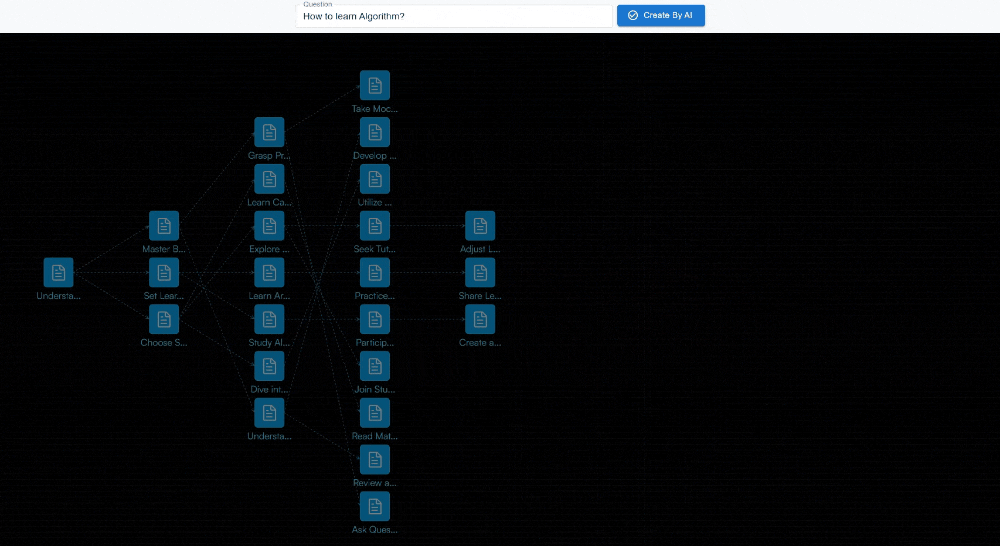The width and height of the screenshot is (1000, 546).
Task: Select the 'Grasp Pr...' node icon
Action: pos(269,132)
